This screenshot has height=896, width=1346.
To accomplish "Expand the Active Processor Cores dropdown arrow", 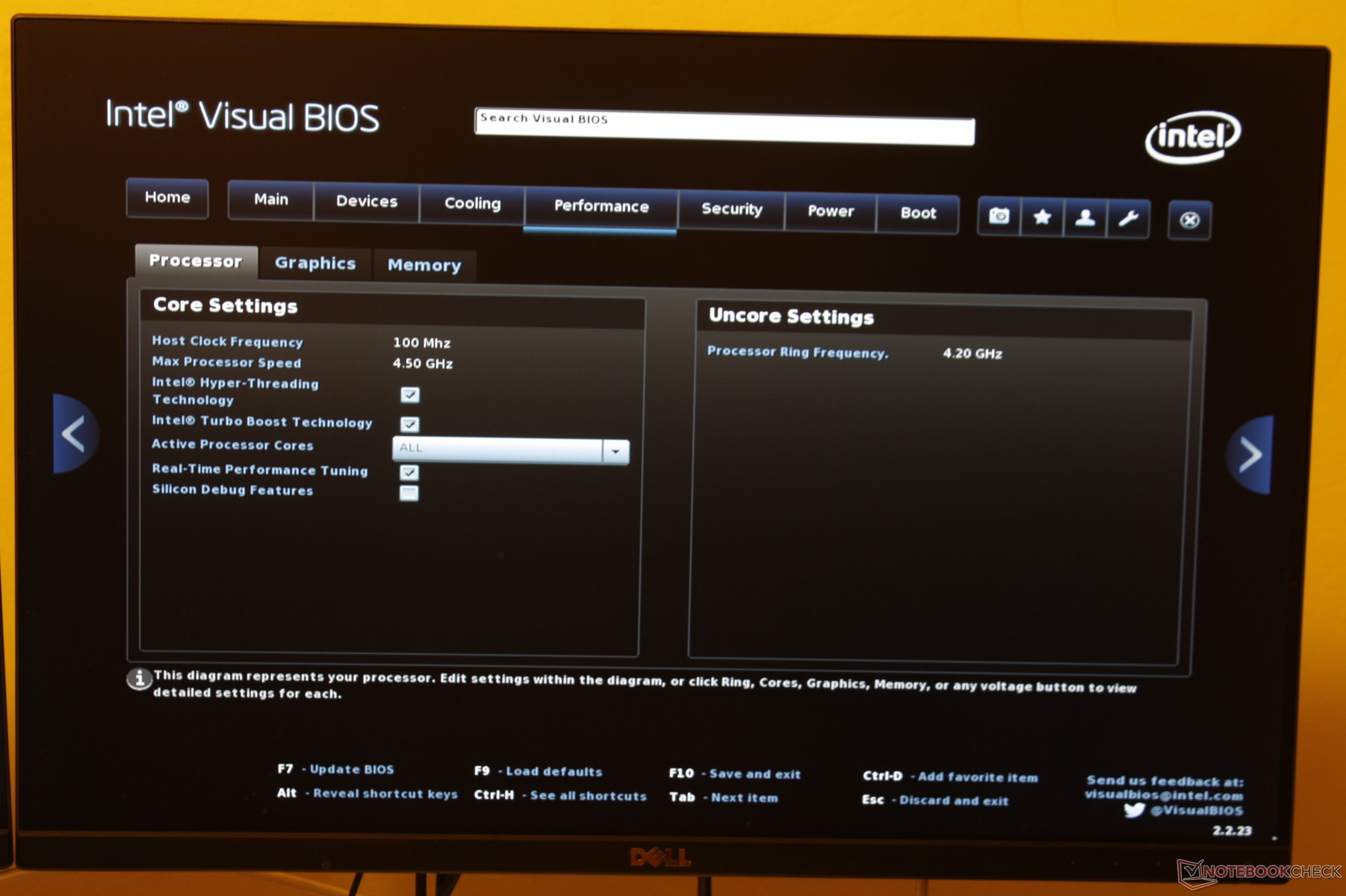I will [x=615, y=452].
